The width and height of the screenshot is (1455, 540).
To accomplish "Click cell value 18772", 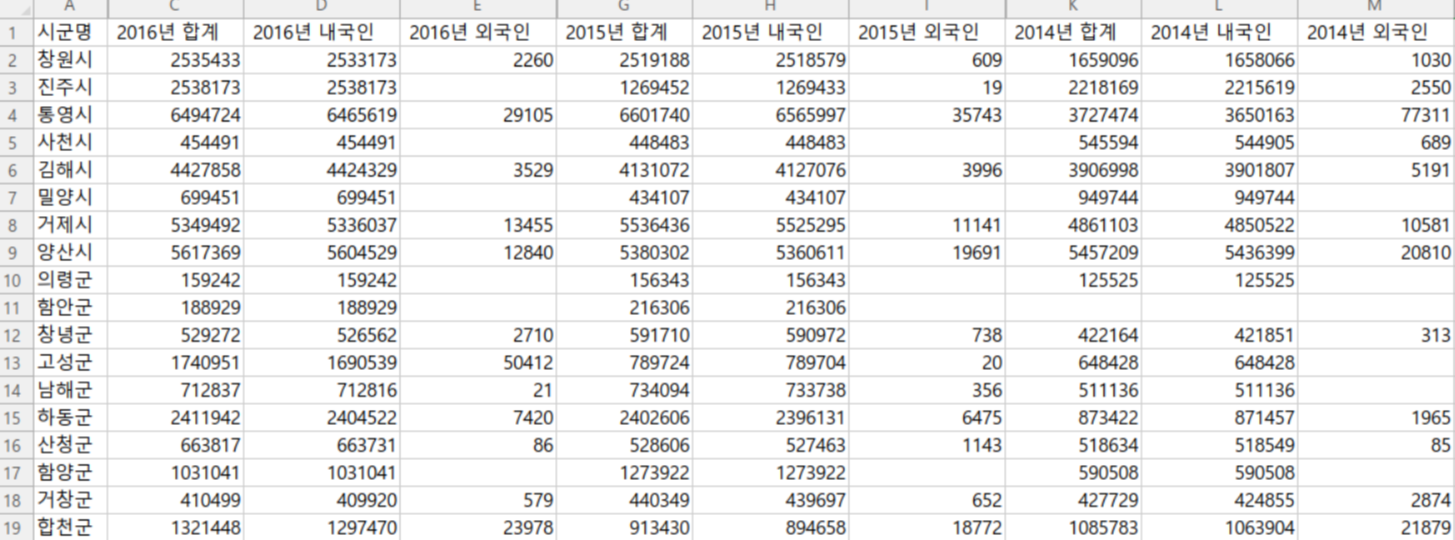I will pyautogui.click(x=928, y=526).
